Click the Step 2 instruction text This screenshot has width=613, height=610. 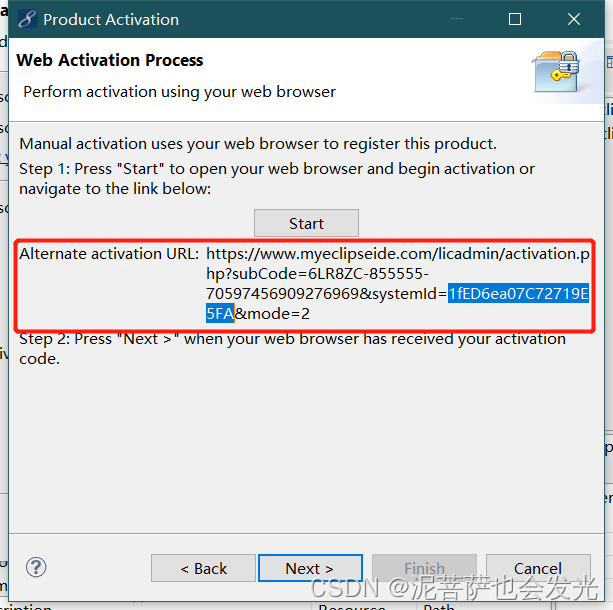click(292, 349)
